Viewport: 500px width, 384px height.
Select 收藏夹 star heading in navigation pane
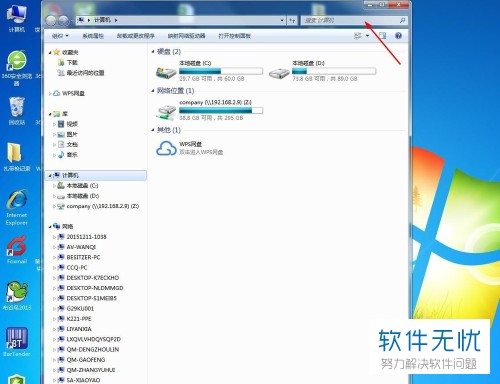pyautogui.click(x=66, y=52)
